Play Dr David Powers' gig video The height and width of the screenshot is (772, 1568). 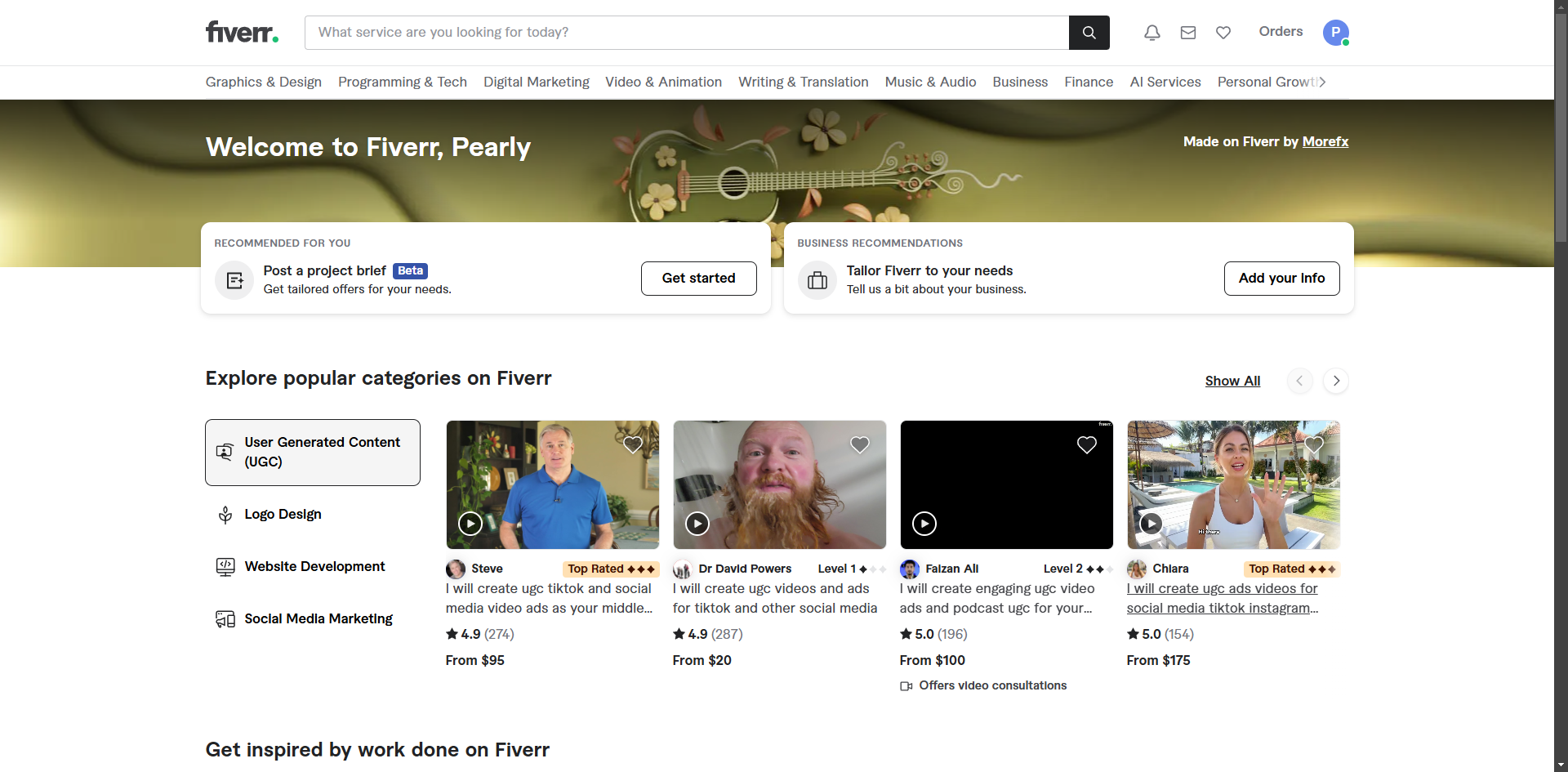[x=697, y=524]
